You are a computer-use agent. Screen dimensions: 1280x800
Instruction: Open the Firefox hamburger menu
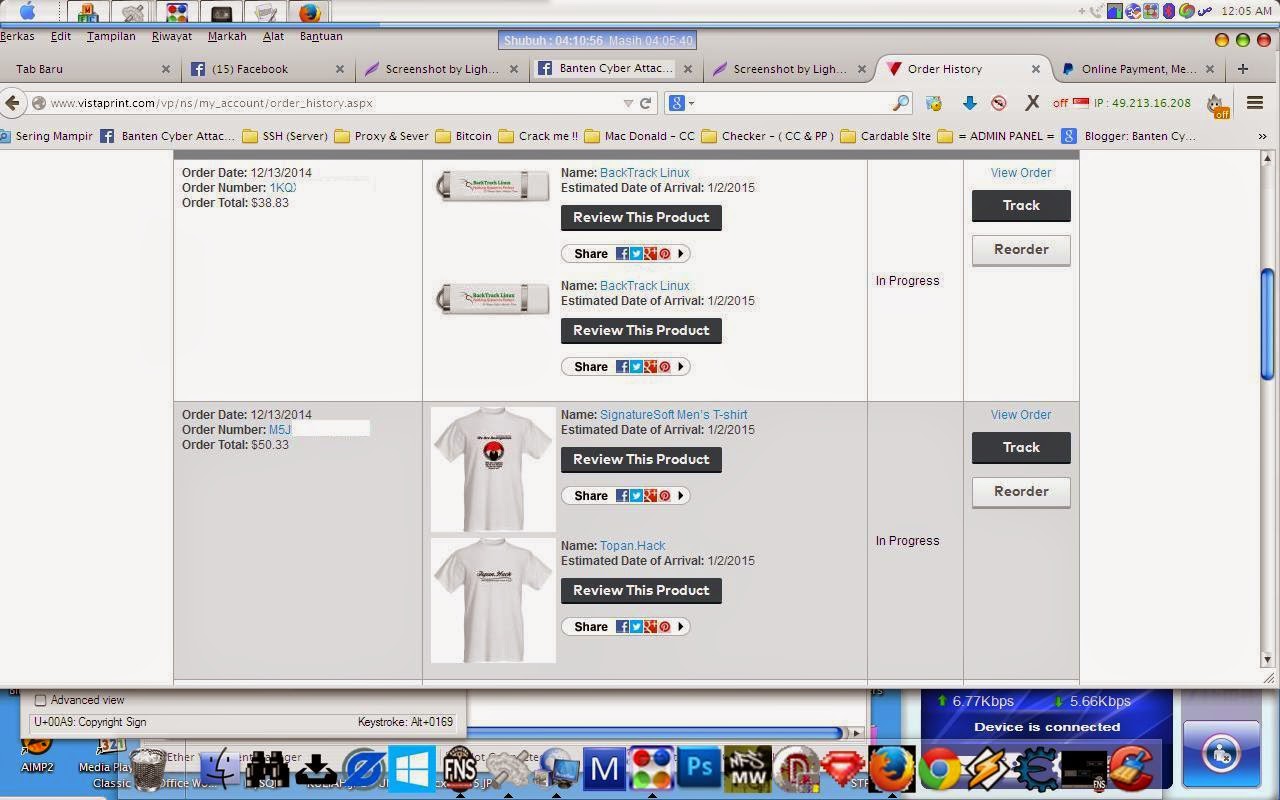pos(1255,103)
